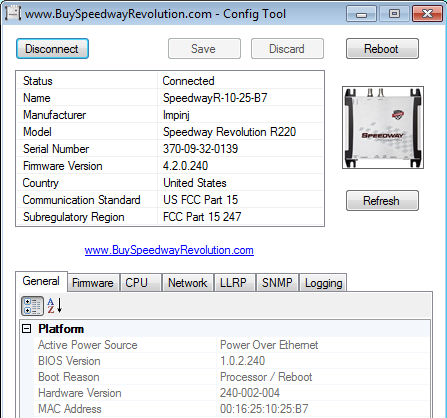Select the MAC Address property label

[70, 409]
